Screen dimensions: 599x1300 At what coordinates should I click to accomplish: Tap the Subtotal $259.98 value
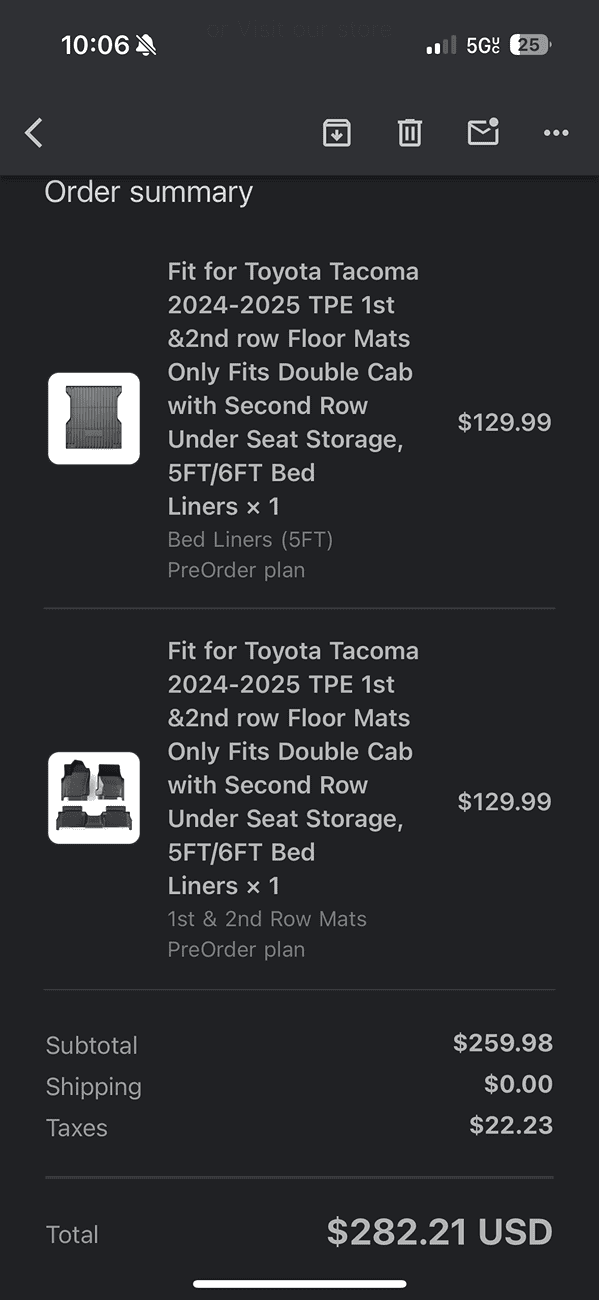[x=503, y=1043]
